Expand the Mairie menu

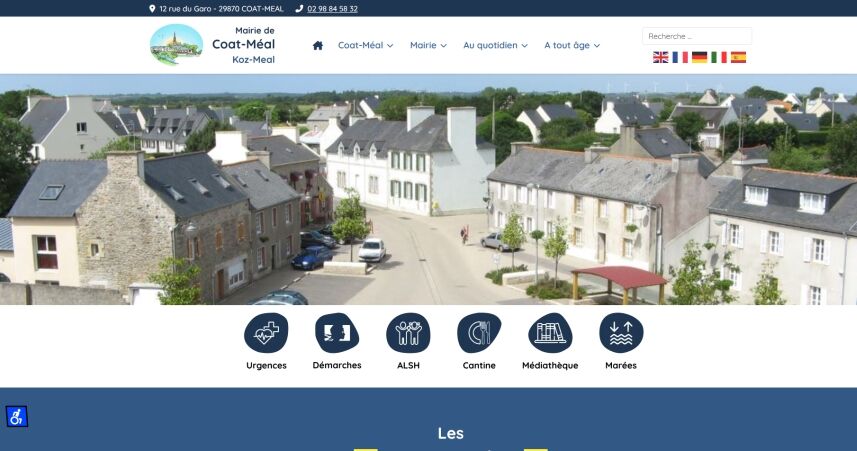click(428, 45)
